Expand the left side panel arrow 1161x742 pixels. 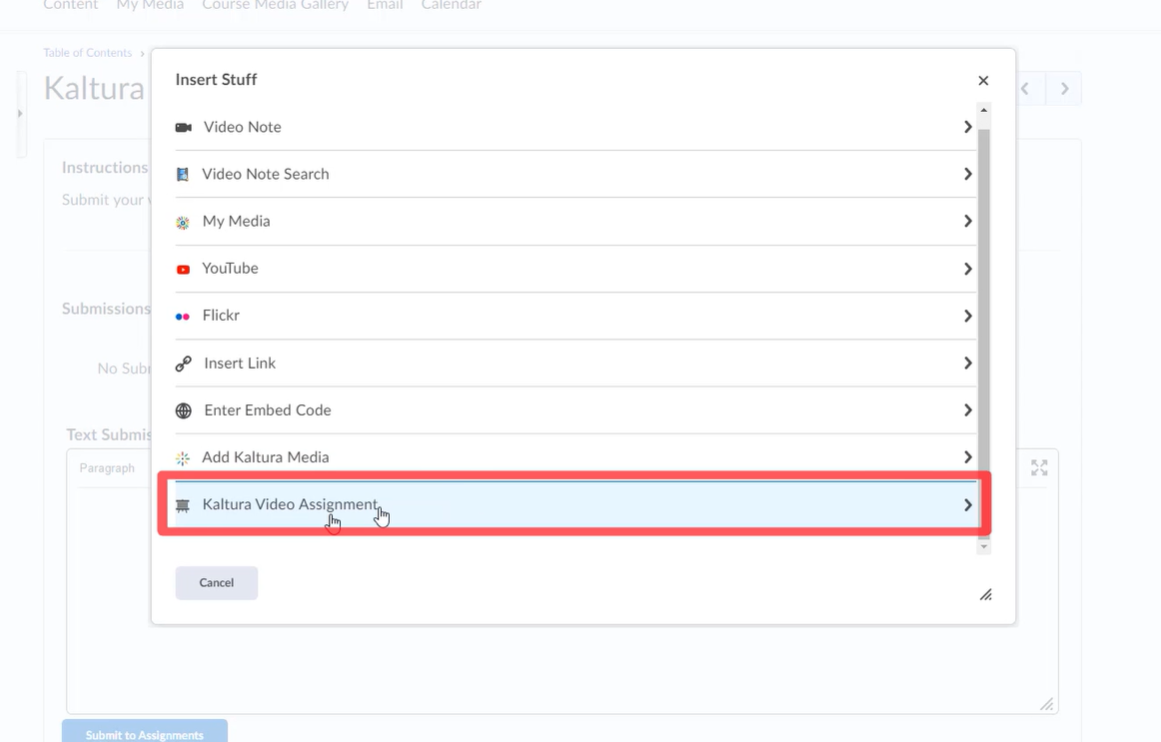[x=20, y=113]
